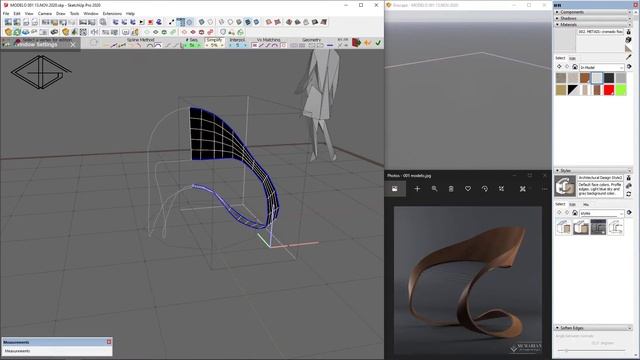Image resolution: width=640 pixels, height=360 pixels.
Task: Open the Styles collection dropdown
Action: (x=602, y=213)
